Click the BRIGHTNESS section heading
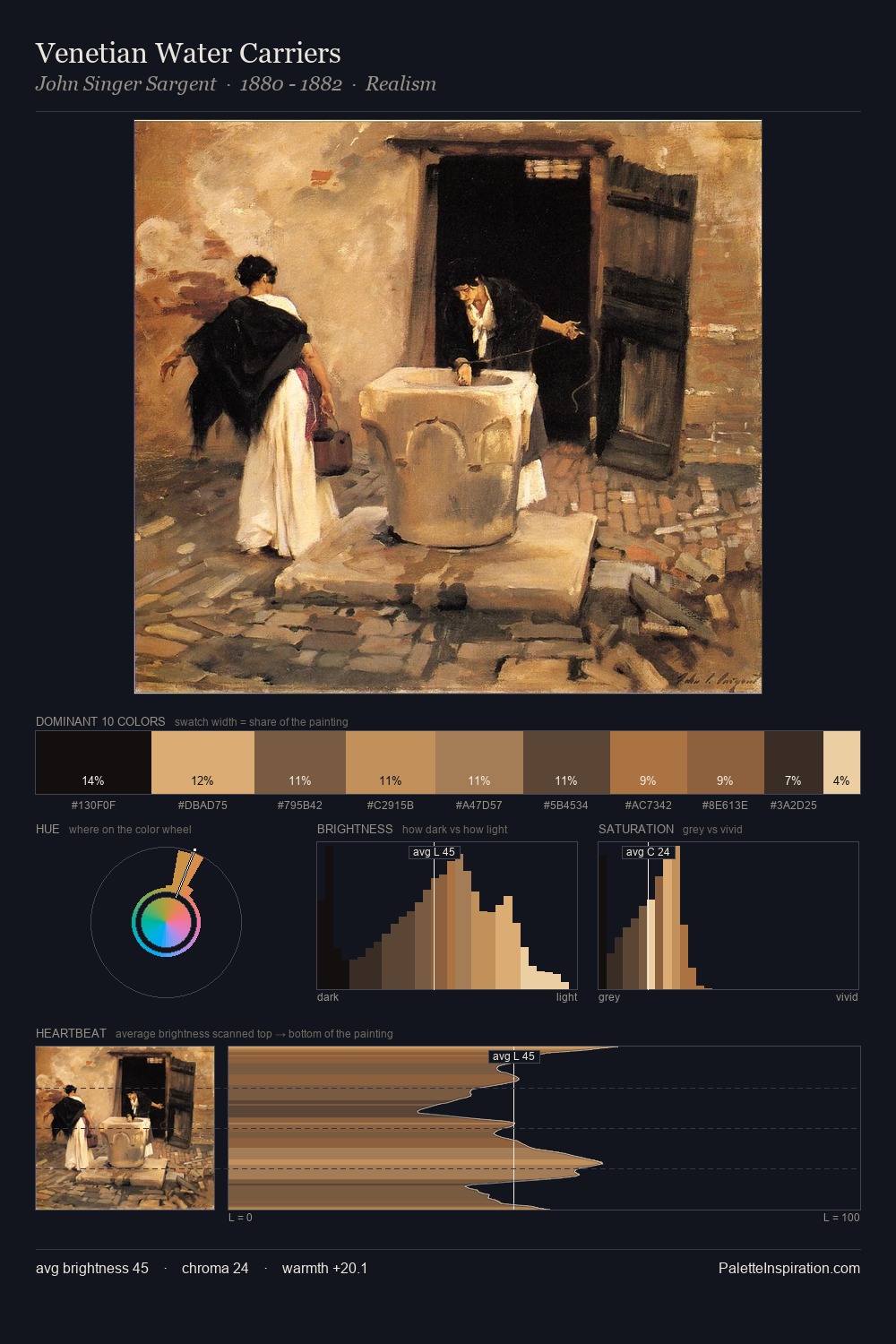 point(355,829)
